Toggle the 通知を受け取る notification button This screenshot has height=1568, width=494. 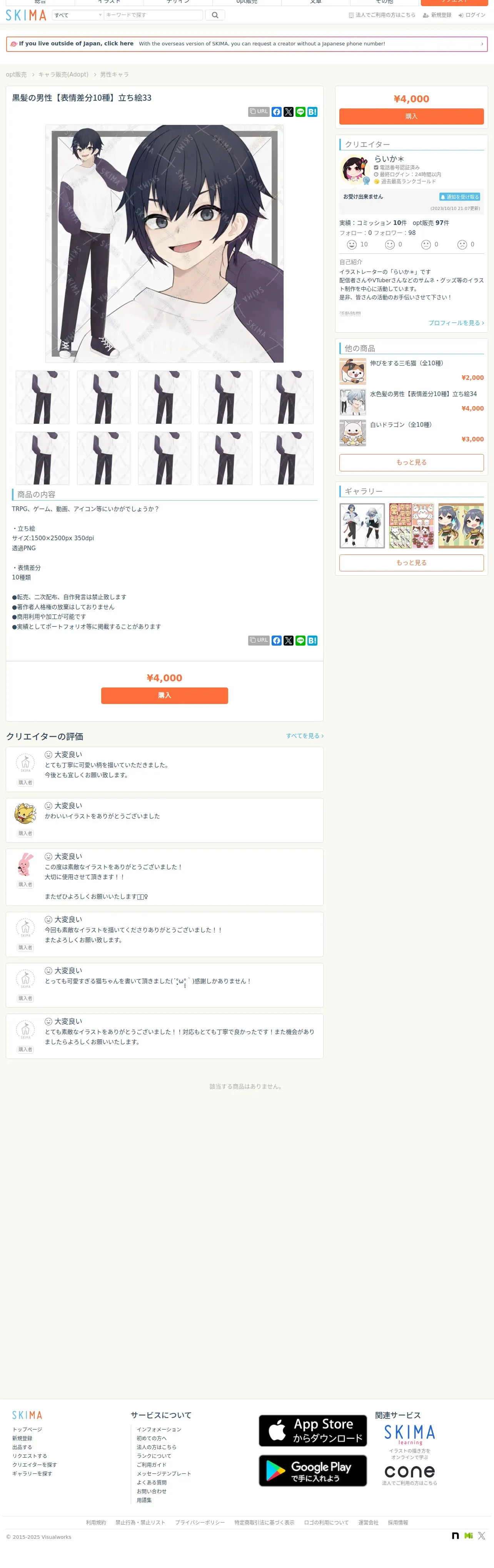(460, 196)
